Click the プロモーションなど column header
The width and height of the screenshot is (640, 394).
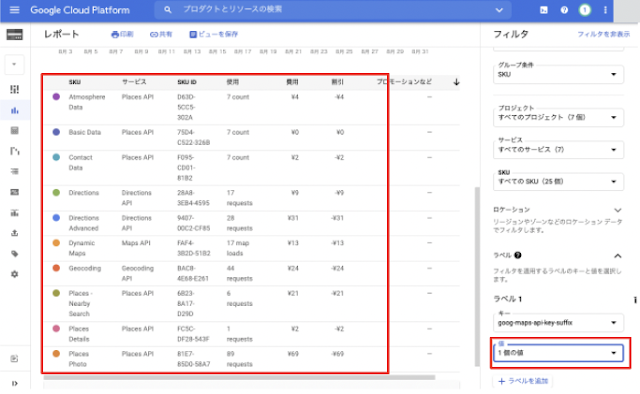[x=404, y=82]
